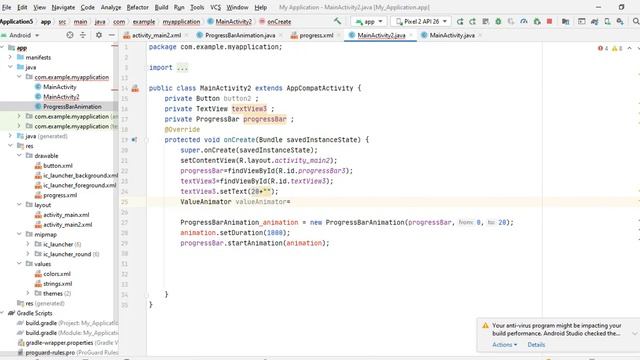Place cursor after valueAnimator= on line 25
This screenshot has width=640, height=360.
pos(291,202)
